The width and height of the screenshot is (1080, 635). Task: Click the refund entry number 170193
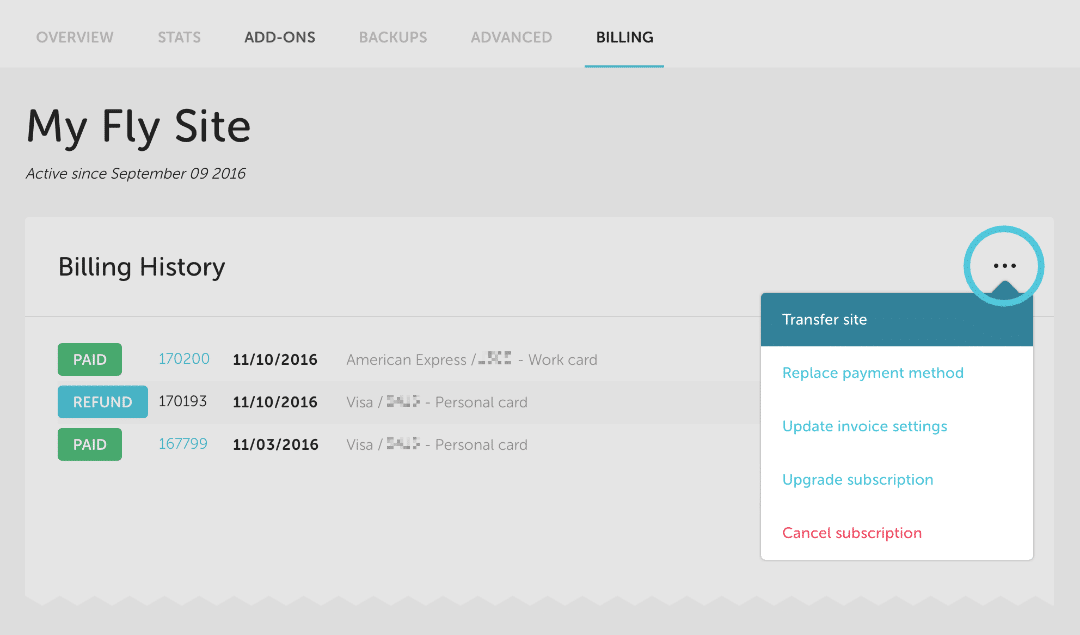click(x=183, y=402)
